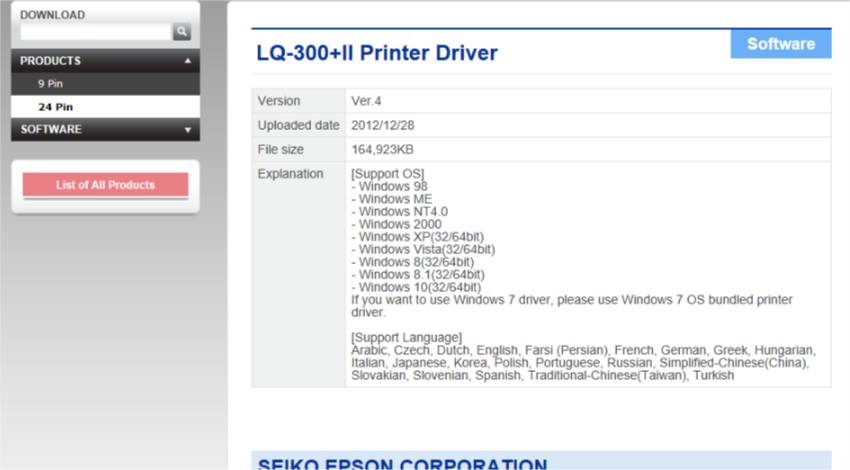
Task: Click the Ver.4 version value
Action: tap(366, 101)
